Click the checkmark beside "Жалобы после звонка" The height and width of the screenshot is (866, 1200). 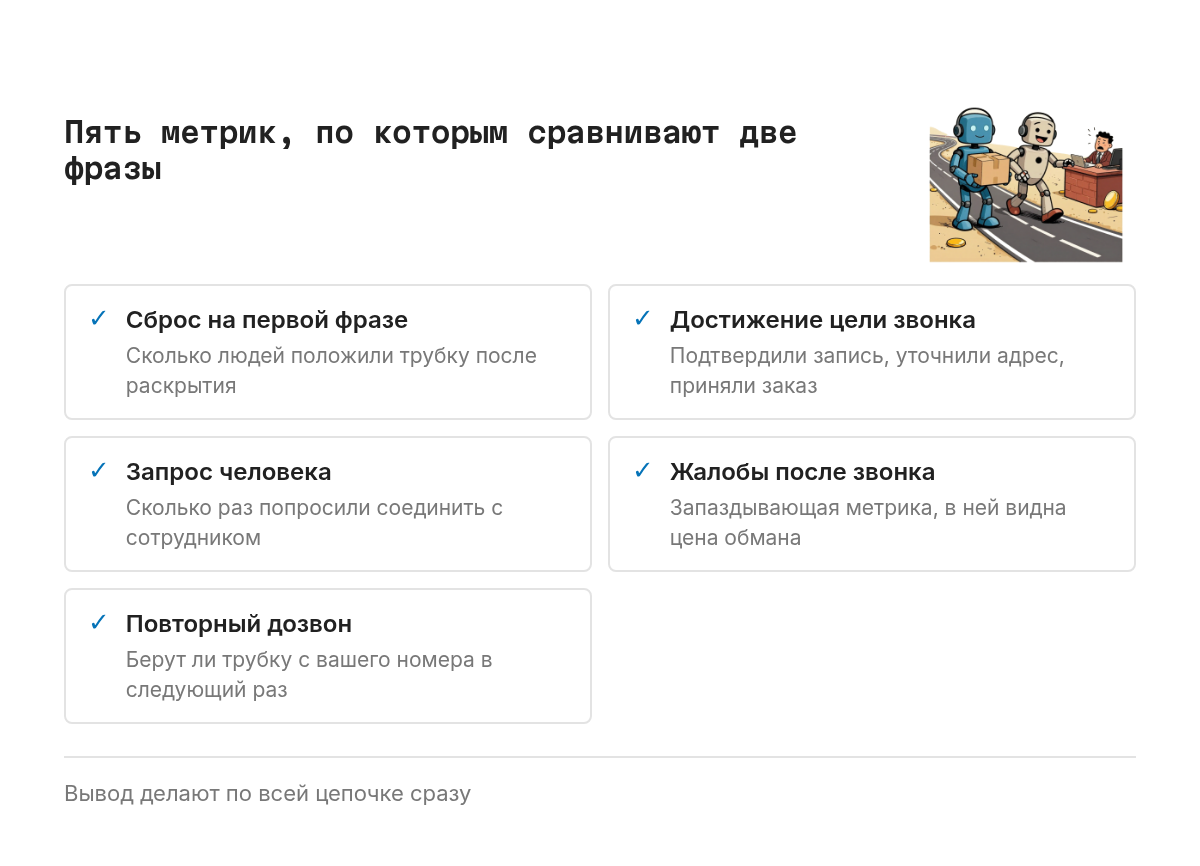click(x=642, y=471)
